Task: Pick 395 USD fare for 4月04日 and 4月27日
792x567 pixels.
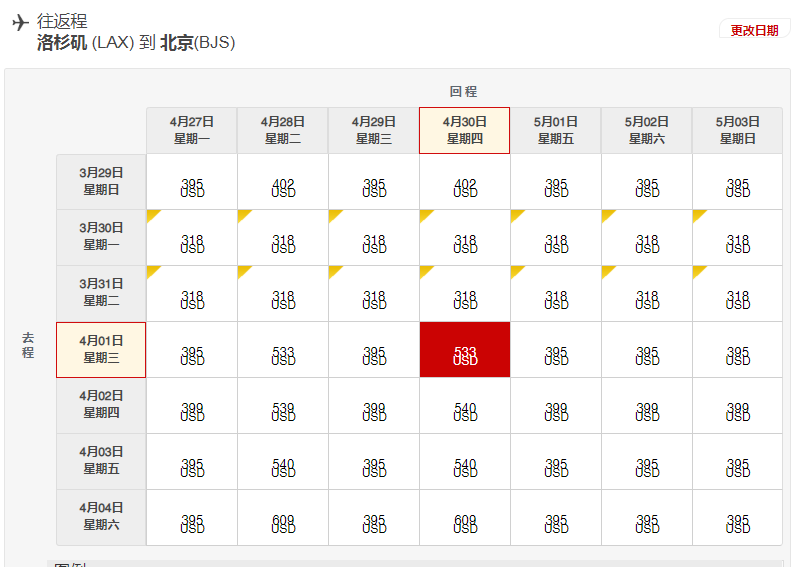Action: tap(192, 518)
